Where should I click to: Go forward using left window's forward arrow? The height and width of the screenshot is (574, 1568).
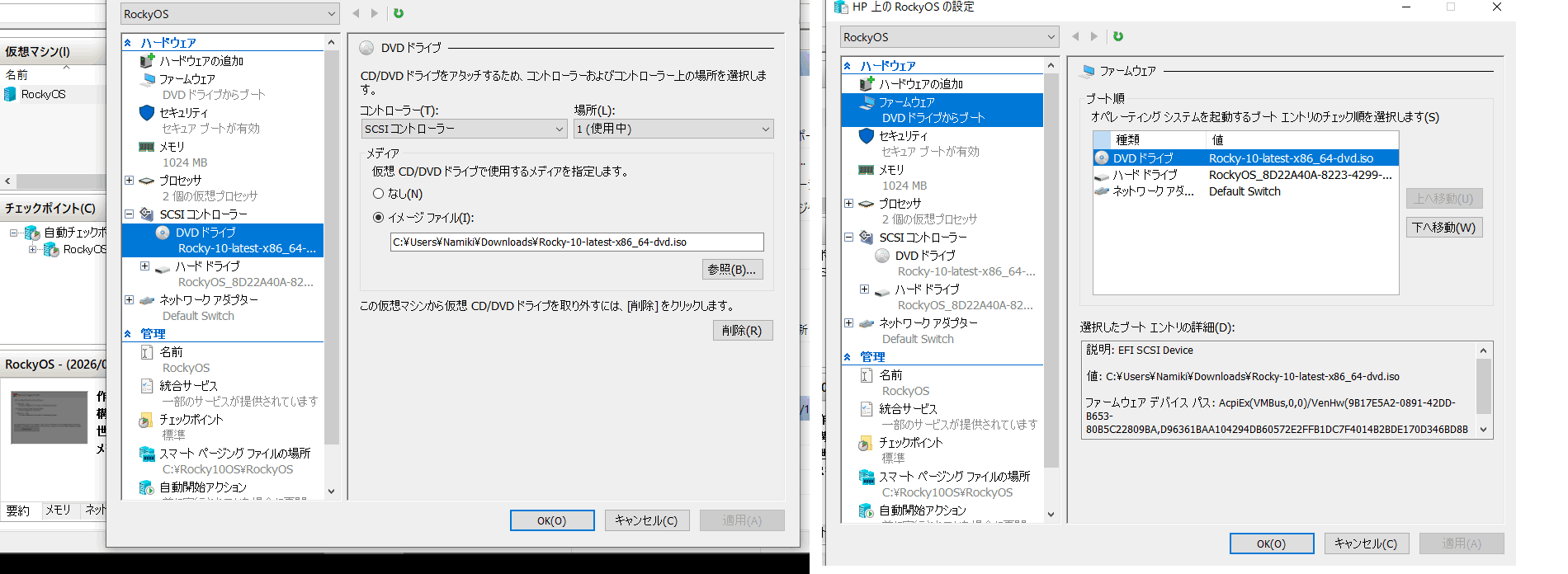375,13
